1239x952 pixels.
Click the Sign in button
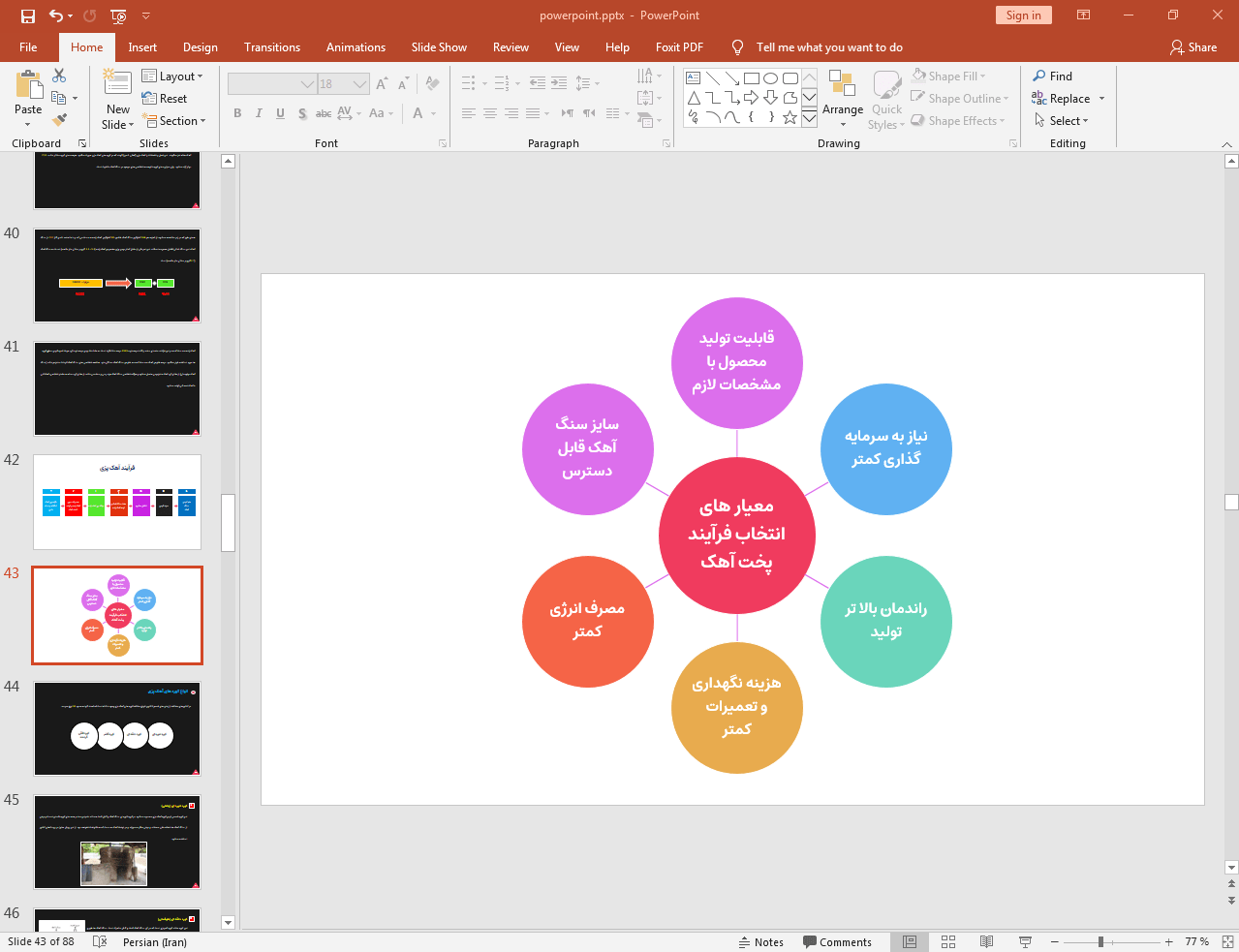(1023, 15)
